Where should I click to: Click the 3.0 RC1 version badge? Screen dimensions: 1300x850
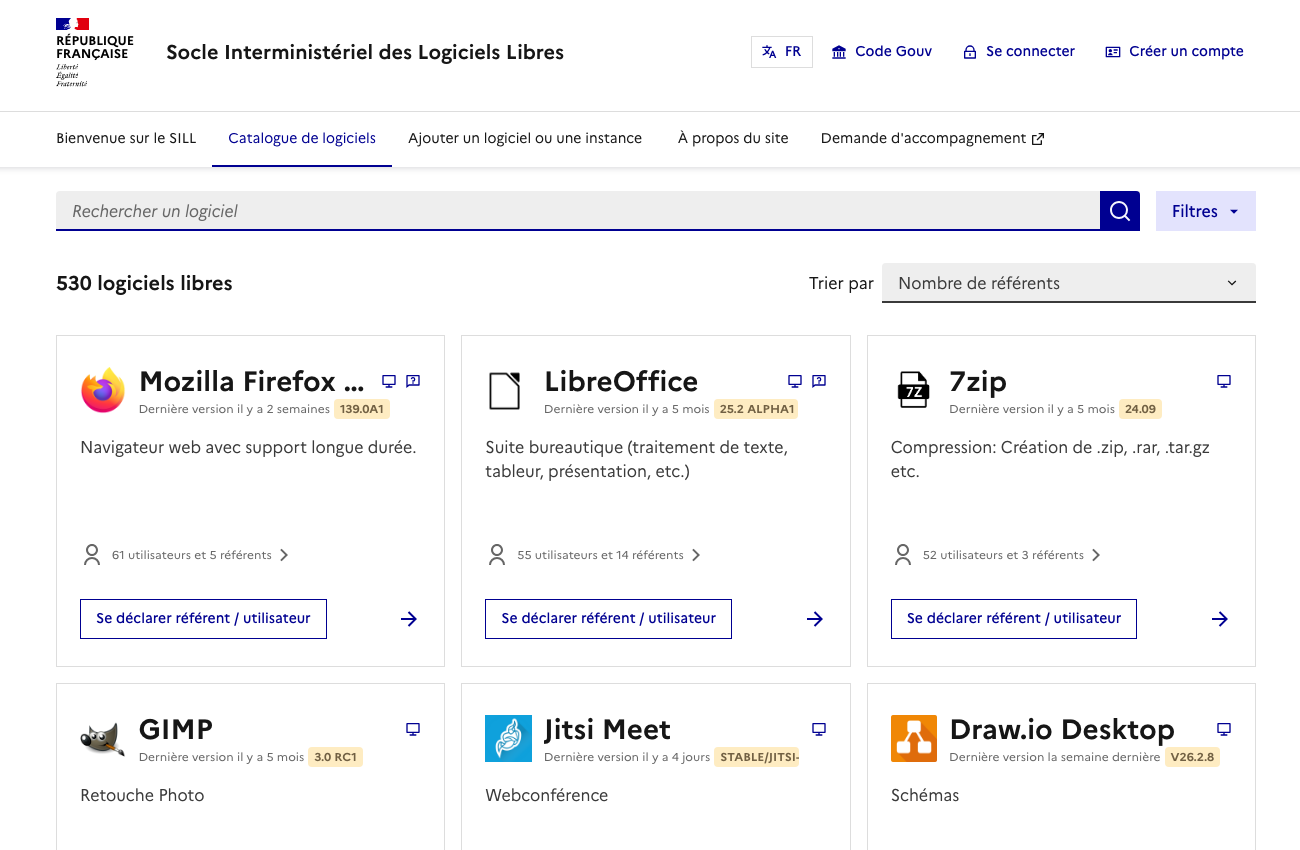(x=336, y=757)
